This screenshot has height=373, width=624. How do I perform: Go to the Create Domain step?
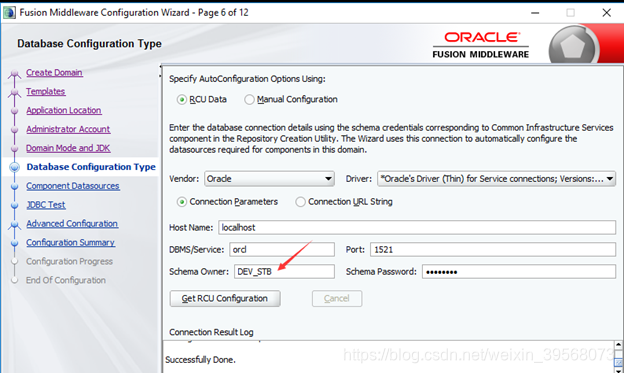point(55,72)
